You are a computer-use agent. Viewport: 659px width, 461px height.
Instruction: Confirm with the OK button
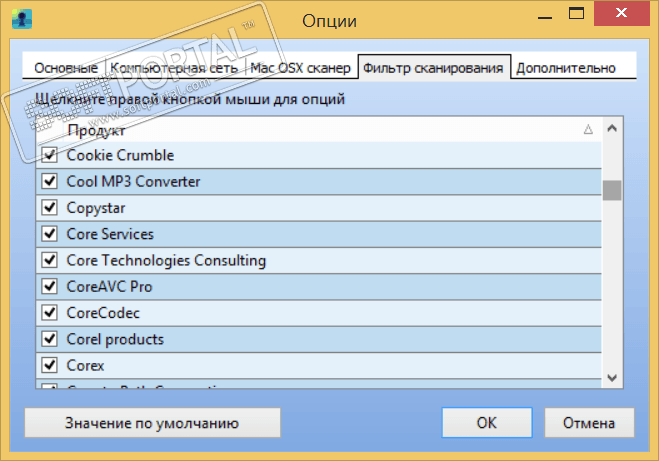click(487, 423)
